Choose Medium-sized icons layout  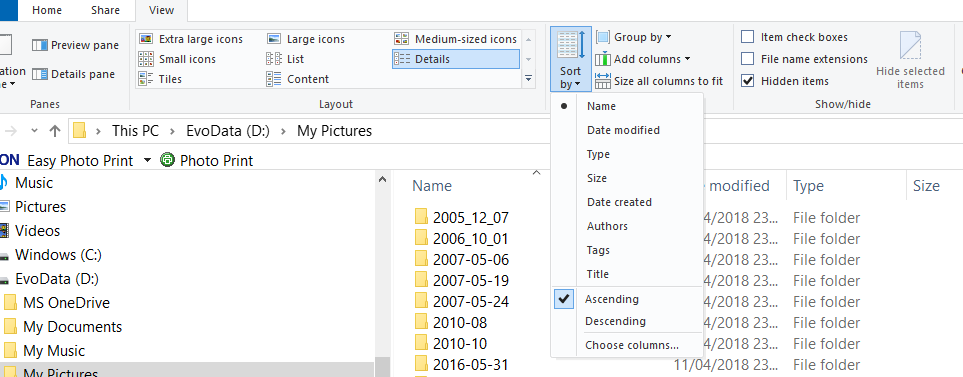[456, 39]
